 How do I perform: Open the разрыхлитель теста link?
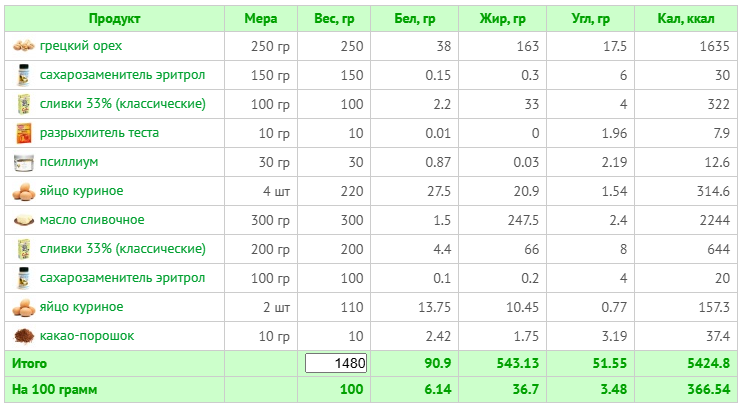99,133
